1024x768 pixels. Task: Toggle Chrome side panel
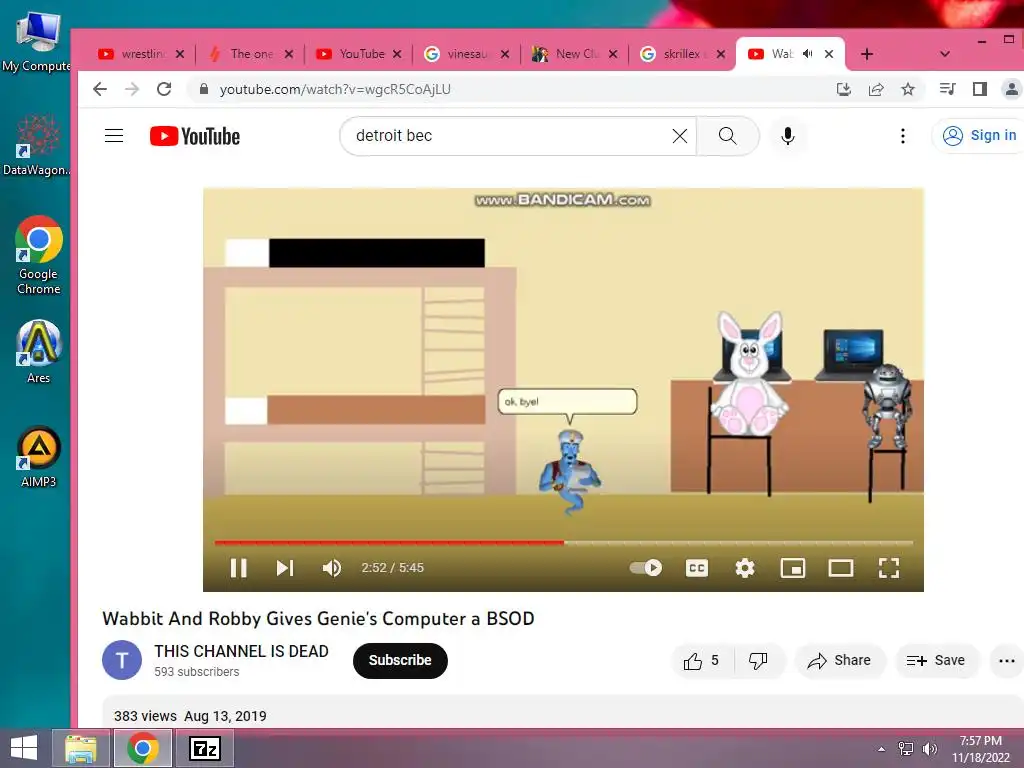(x=980, y=89)
